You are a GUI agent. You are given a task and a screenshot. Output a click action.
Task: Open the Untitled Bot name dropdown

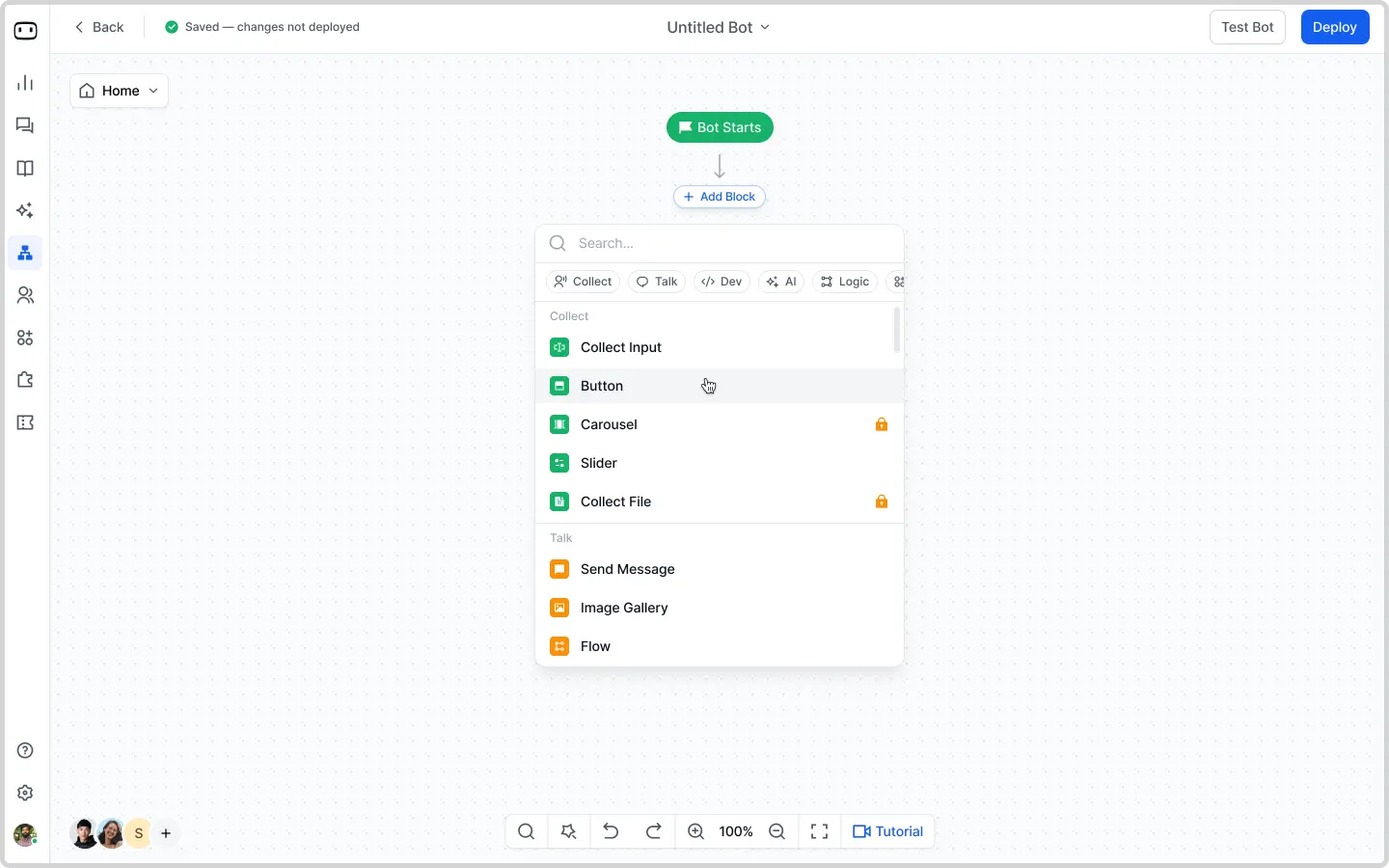point(719,27)
